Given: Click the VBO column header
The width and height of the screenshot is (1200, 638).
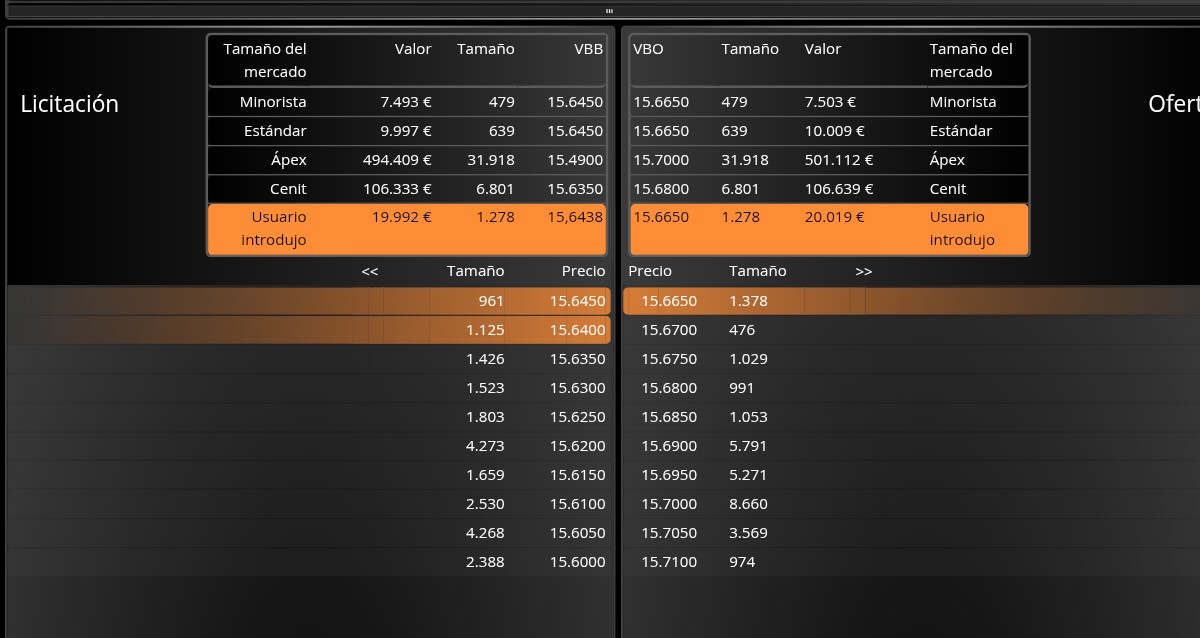Looking at the screenshot, I should click(x=648, y=49).
